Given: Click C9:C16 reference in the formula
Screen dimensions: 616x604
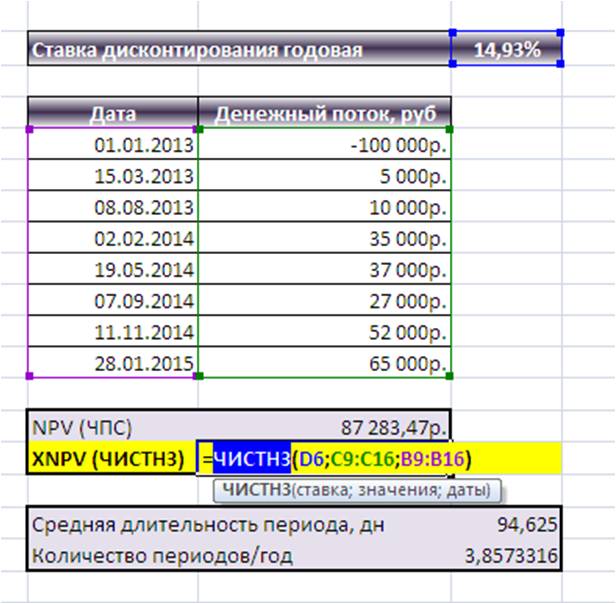Looking at the screenshot, I should (362, 458).
